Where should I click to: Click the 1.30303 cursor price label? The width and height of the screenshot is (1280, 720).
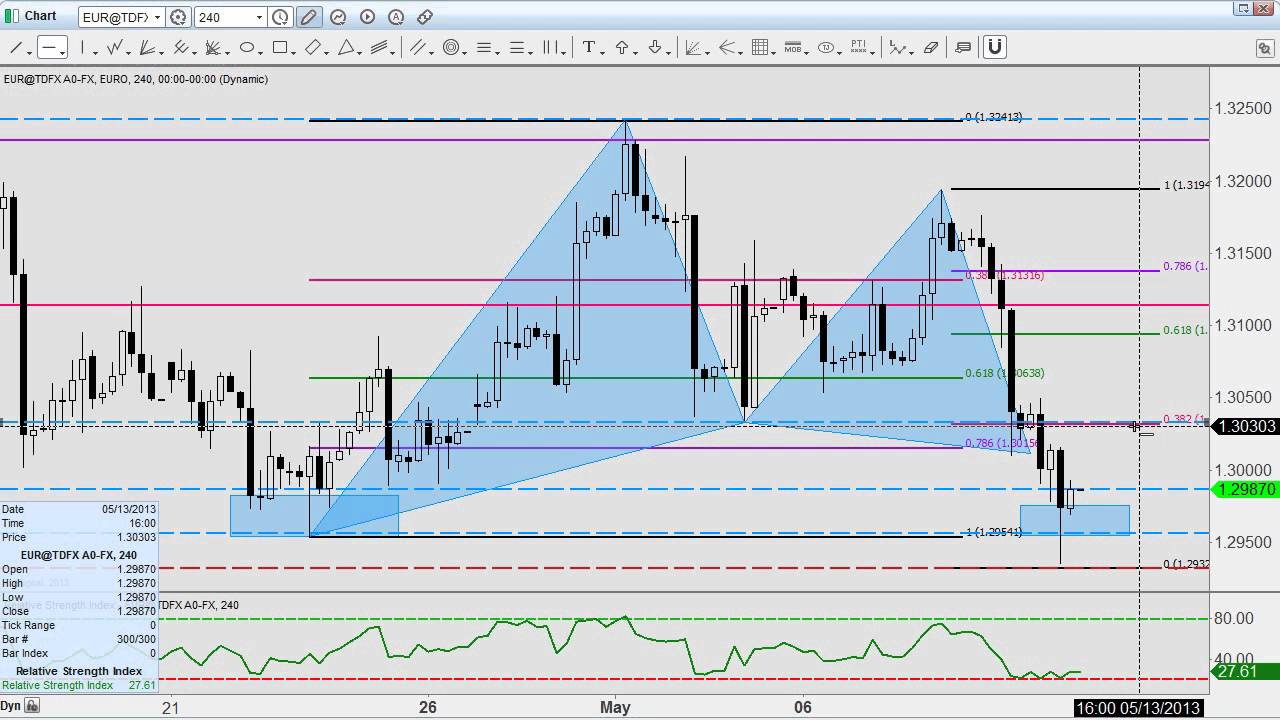(1245, 426)
